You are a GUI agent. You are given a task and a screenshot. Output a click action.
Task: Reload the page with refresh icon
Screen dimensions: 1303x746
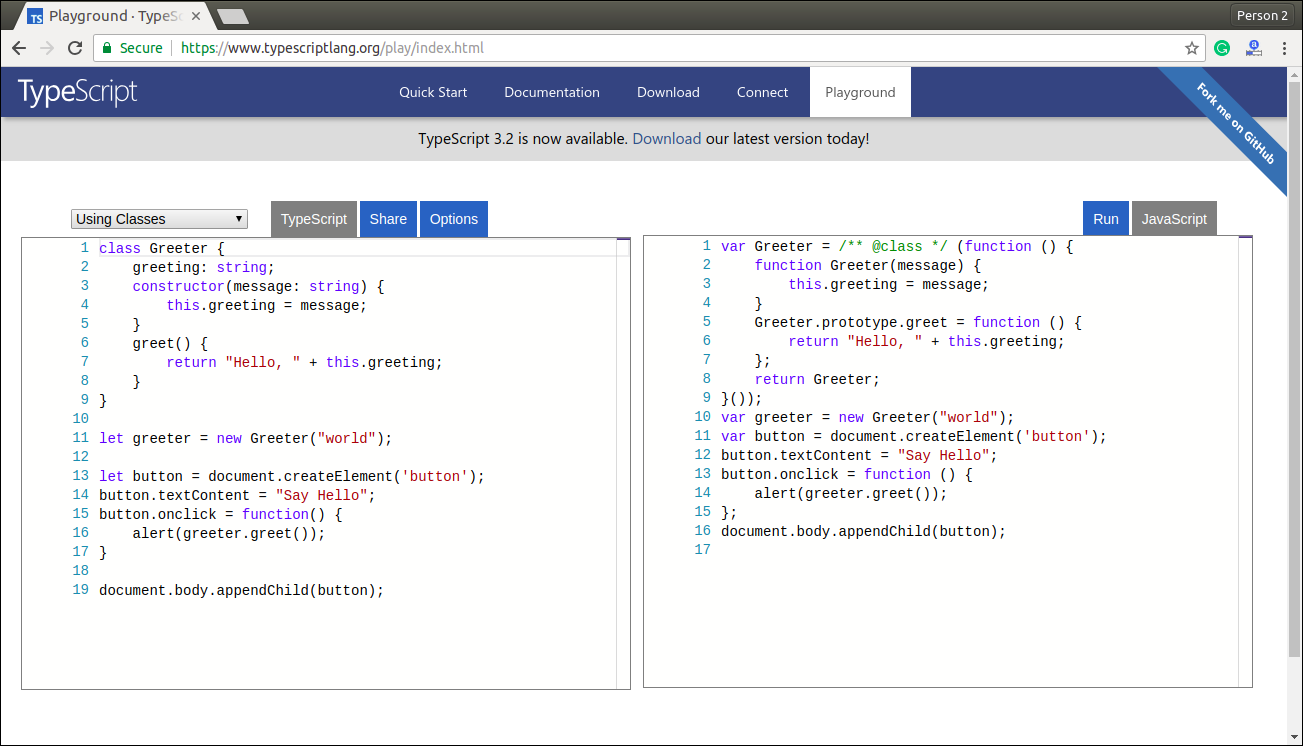coord(75,48)
